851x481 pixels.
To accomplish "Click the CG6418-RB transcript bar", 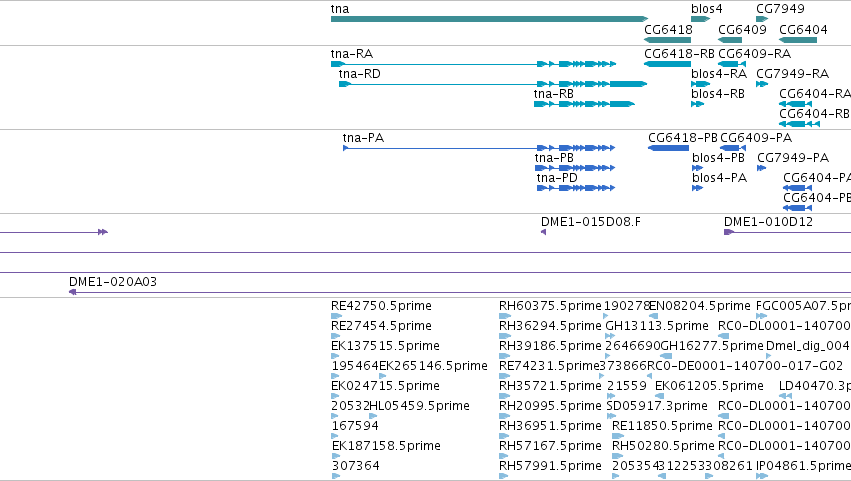I will [668, 64].
